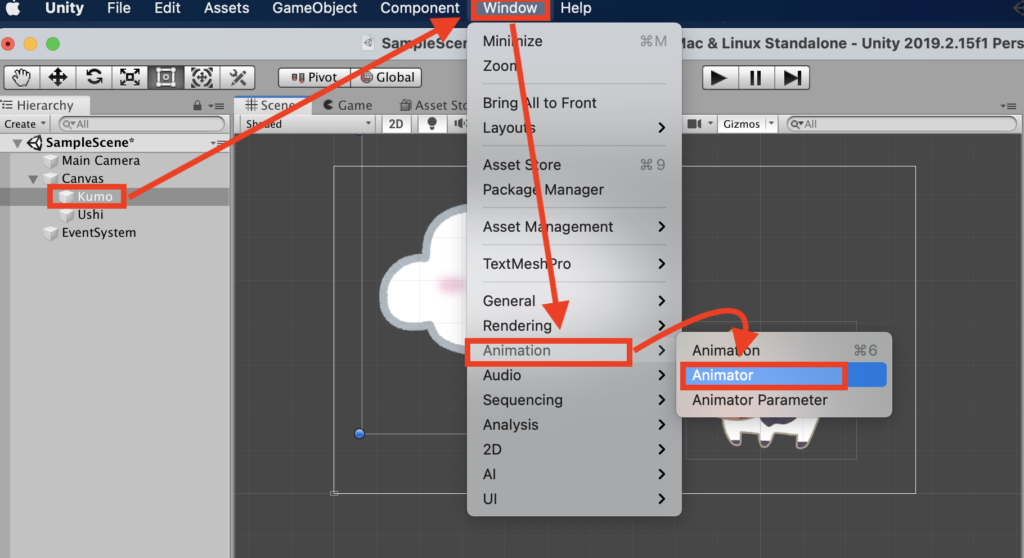This screenshot has height=558, width=1024.
Task: Select the Move tool
Action: (57, 77)
